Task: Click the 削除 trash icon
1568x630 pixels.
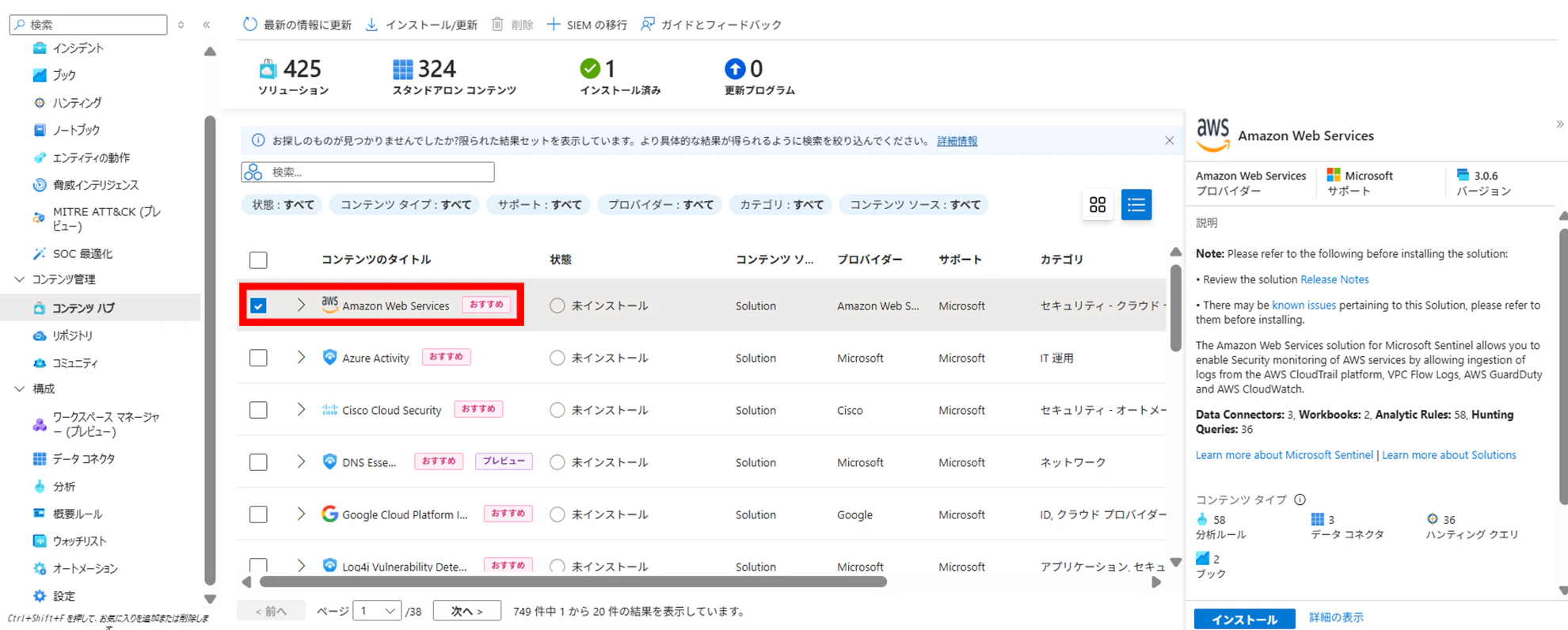Action: point(497,25)
